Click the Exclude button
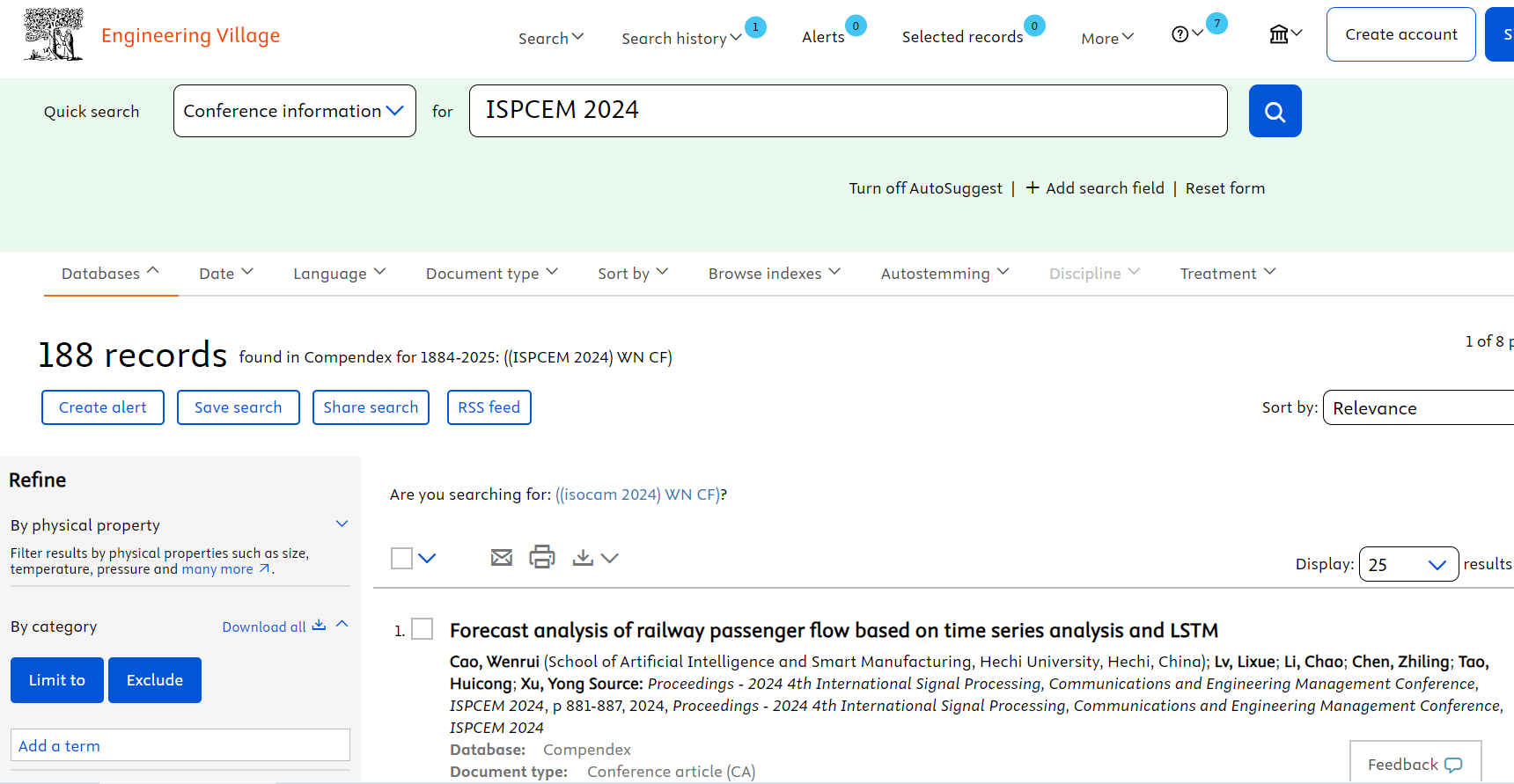 [155, 680]
